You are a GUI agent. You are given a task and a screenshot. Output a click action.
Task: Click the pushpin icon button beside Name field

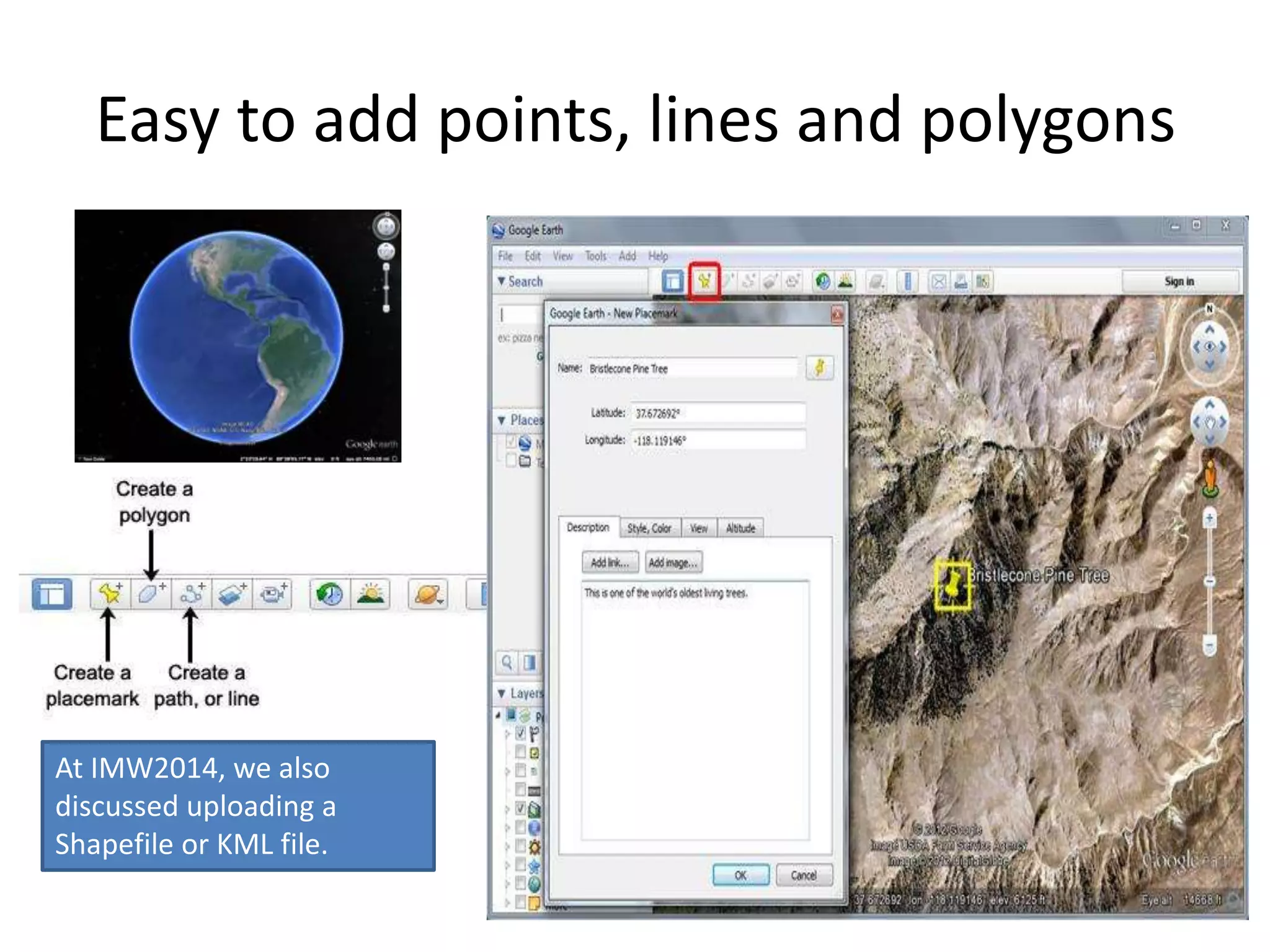pos(820,368)
